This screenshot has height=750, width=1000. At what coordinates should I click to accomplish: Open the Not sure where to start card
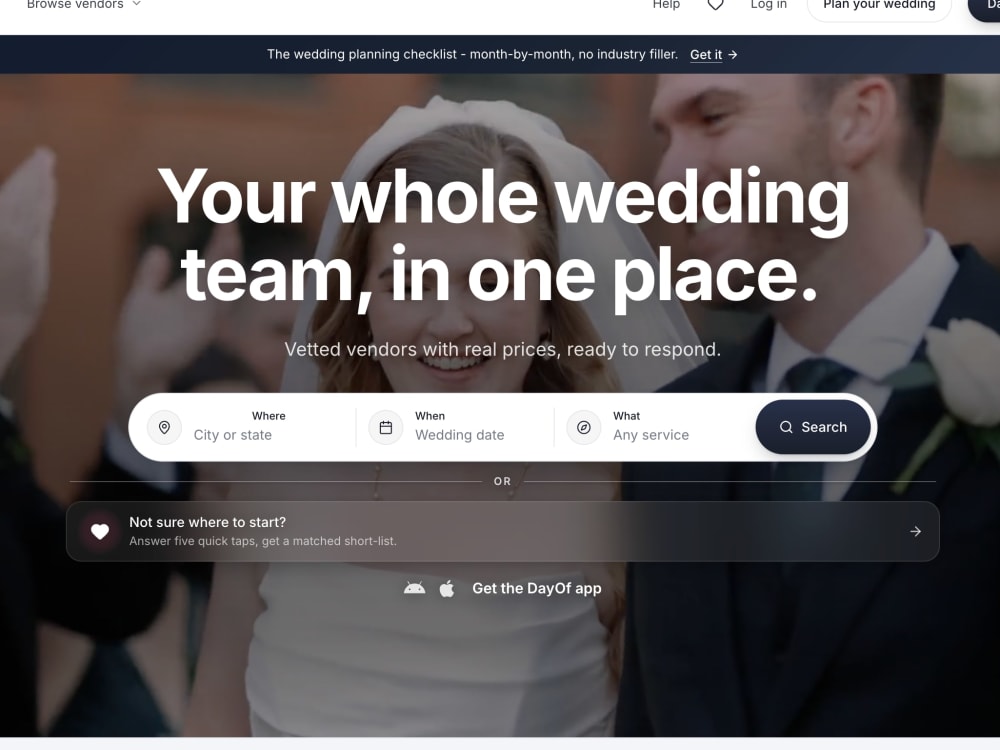point(503,531)
